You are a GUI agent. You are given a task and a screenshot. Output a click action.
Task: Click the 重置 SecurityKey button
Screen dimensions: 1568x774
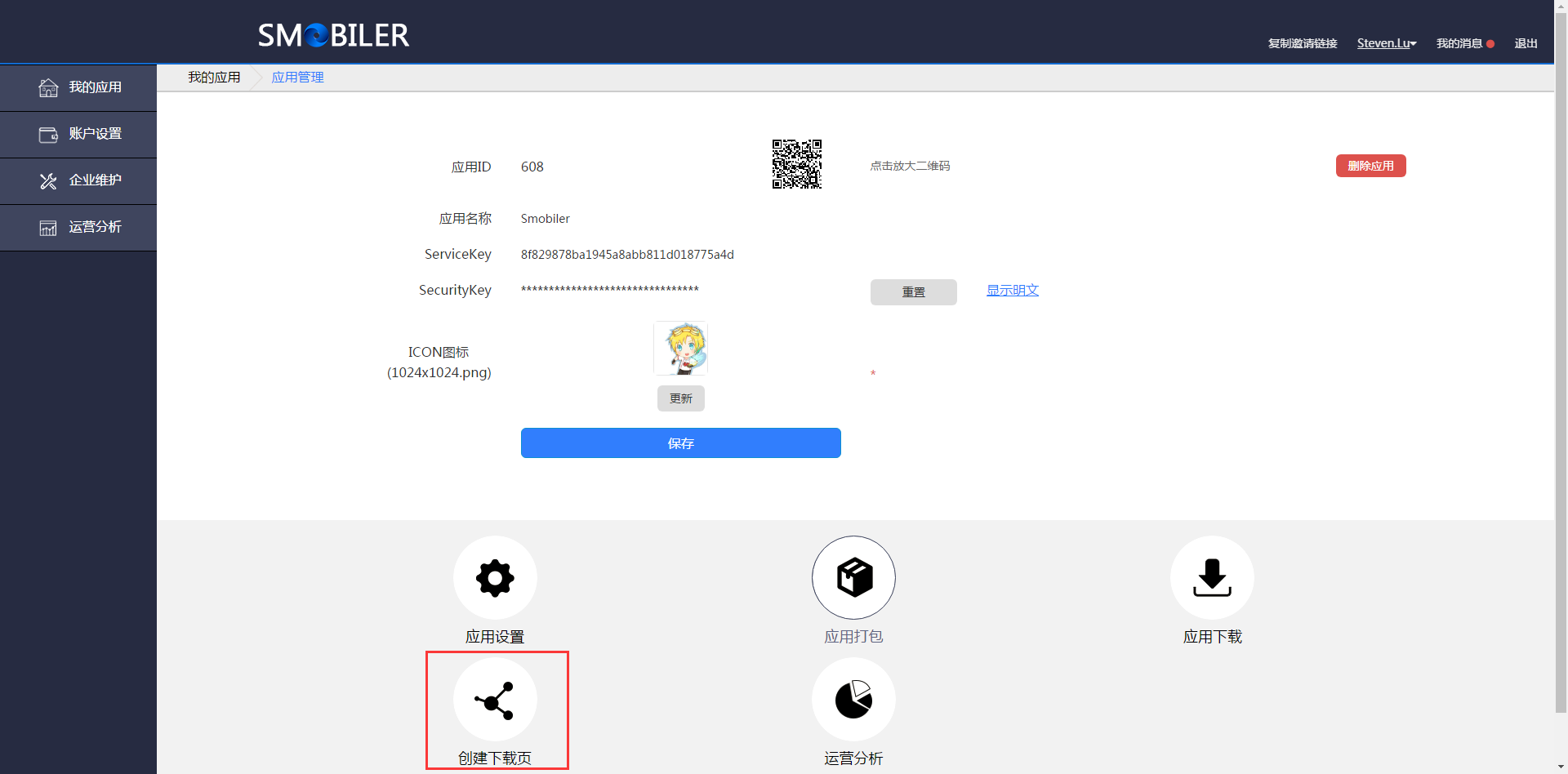click(x=913, y=292)
